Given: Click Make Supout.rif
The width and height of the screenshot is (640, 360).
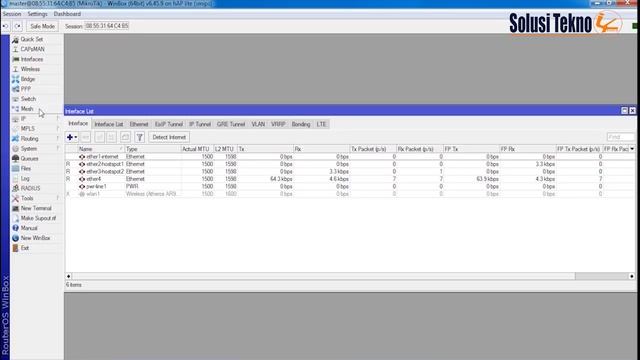Looking at the screenshot, I should [x=38, y=218].
